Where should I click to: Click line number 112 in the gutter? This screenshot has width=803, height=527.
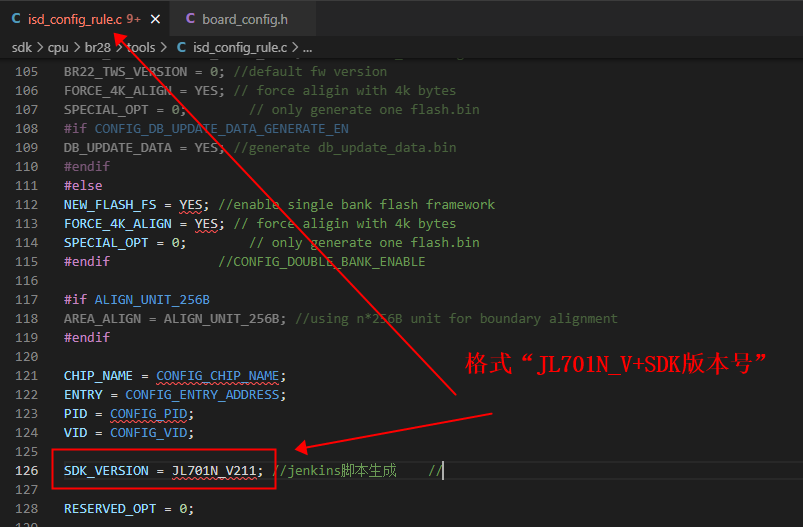[x=27, y=205]
